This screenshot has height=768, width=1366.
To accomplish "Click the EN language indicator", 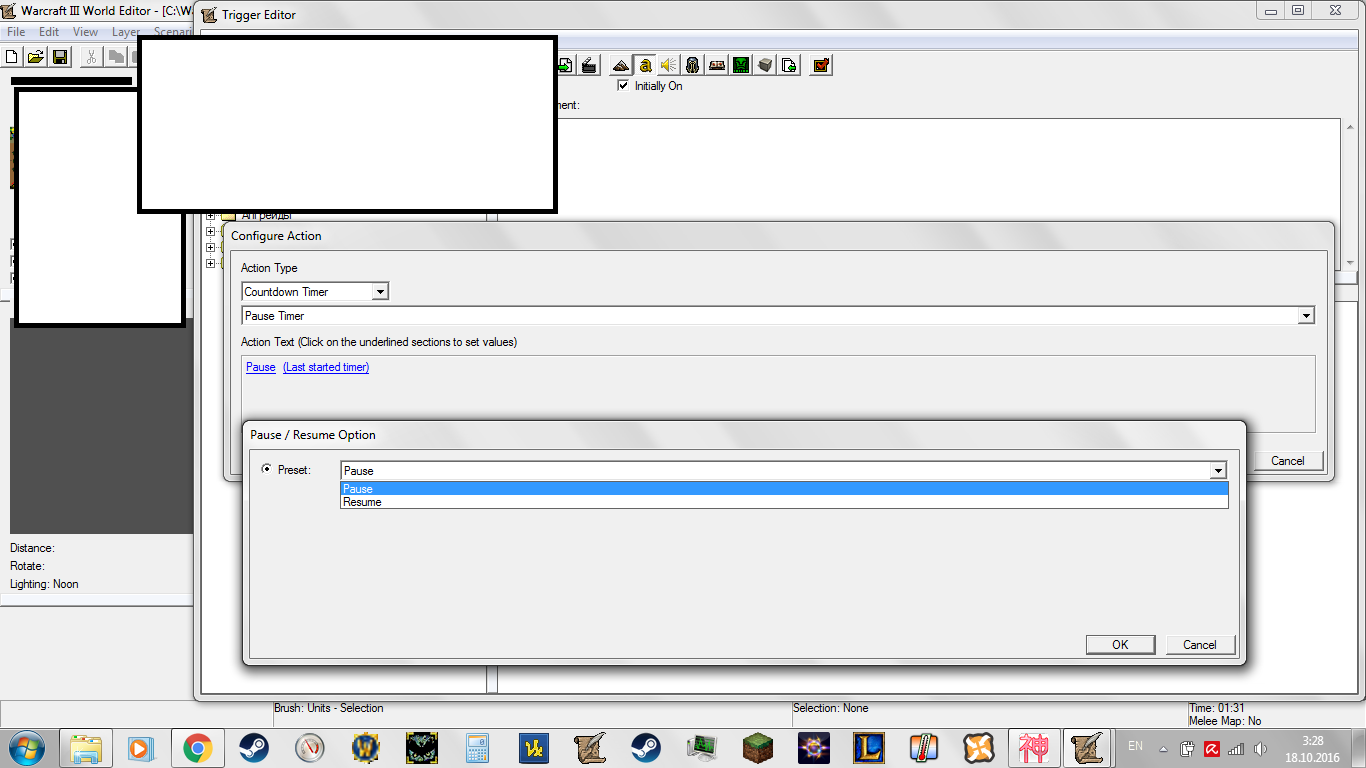I will tap(1135, 746).
